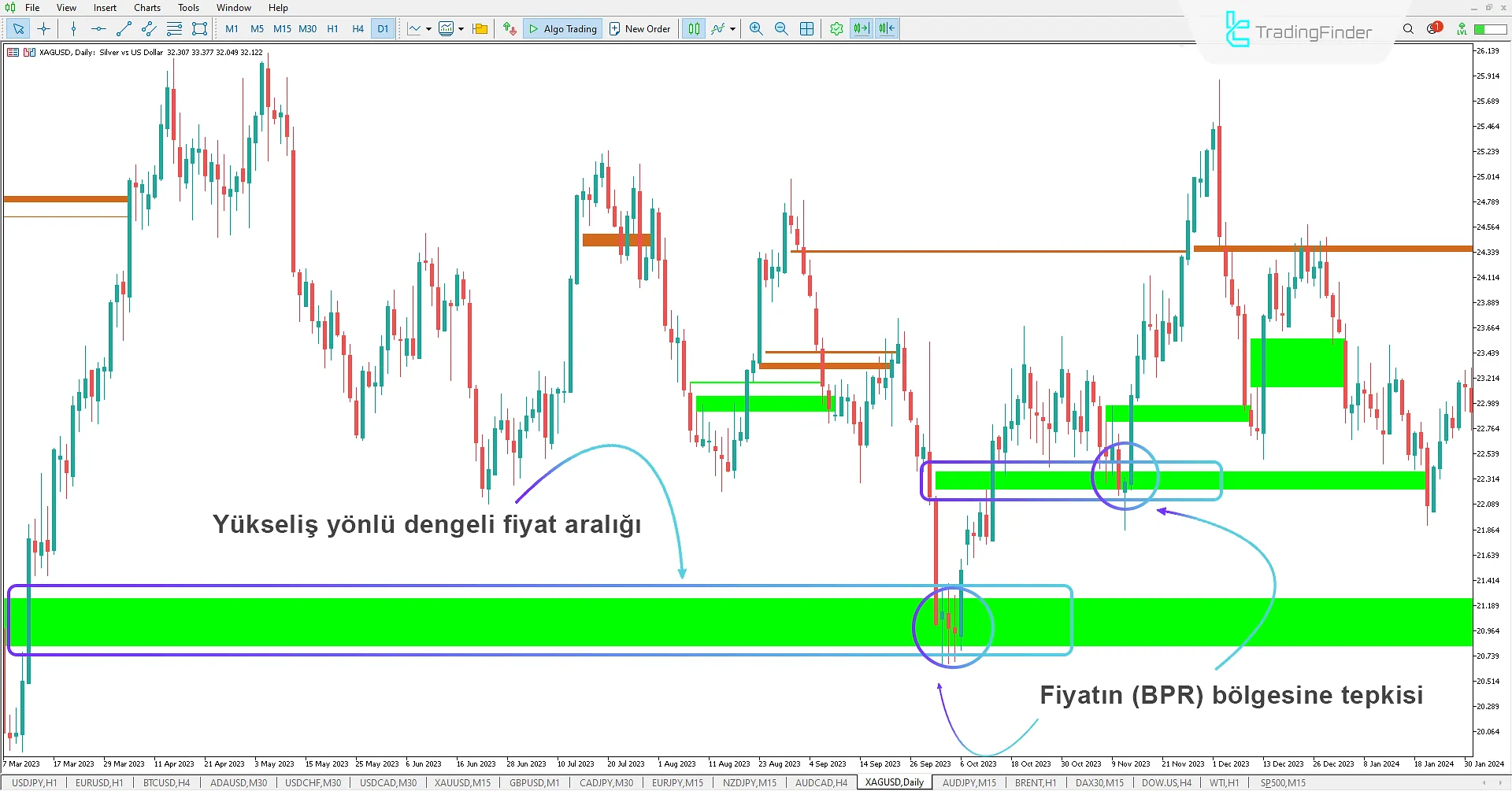Switch to the XAUUSD,M15 chart tab

pos(462,783)
